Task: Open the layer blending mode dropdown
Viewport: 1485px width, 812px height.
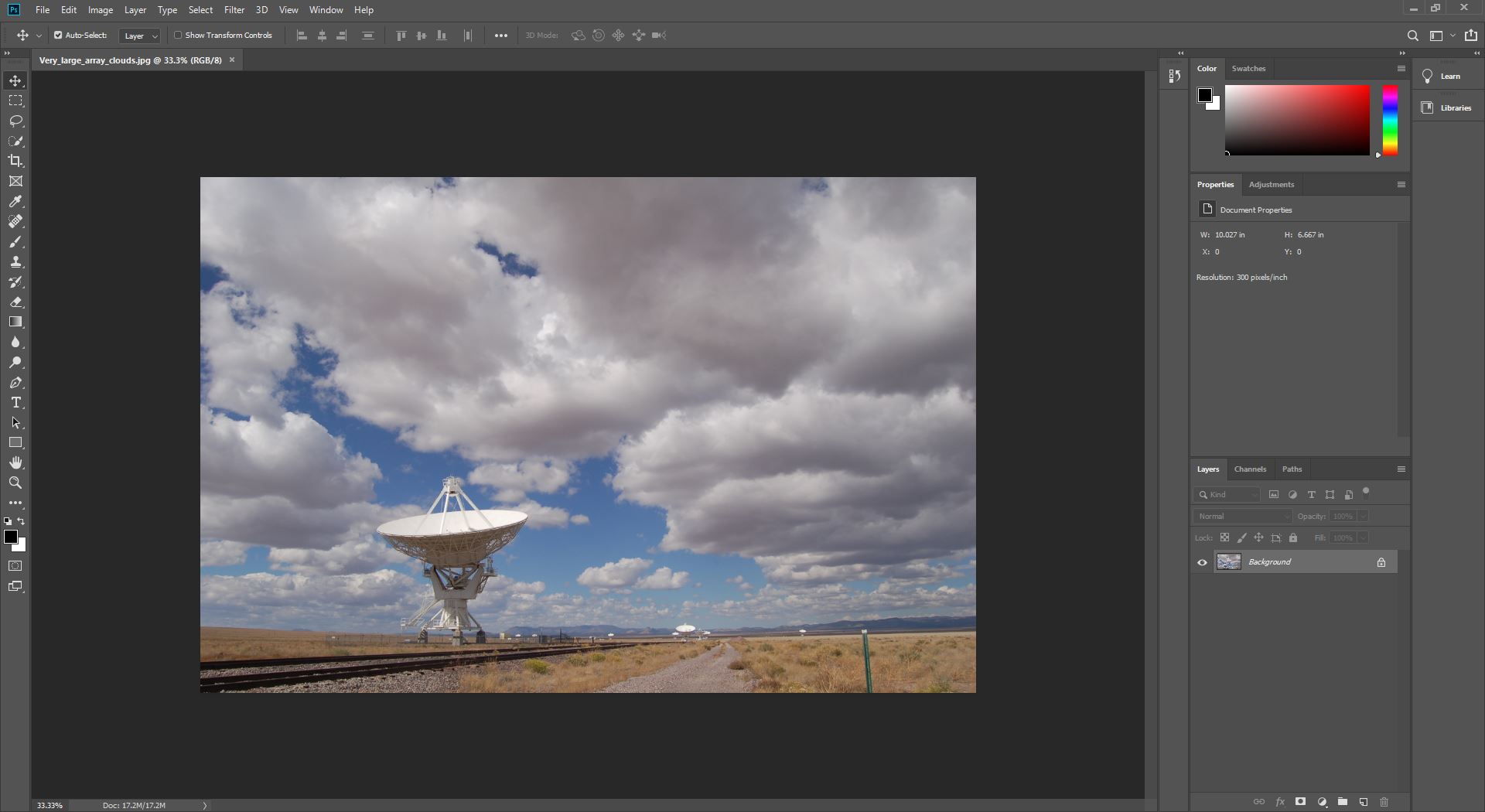Action: (1241, 516)
